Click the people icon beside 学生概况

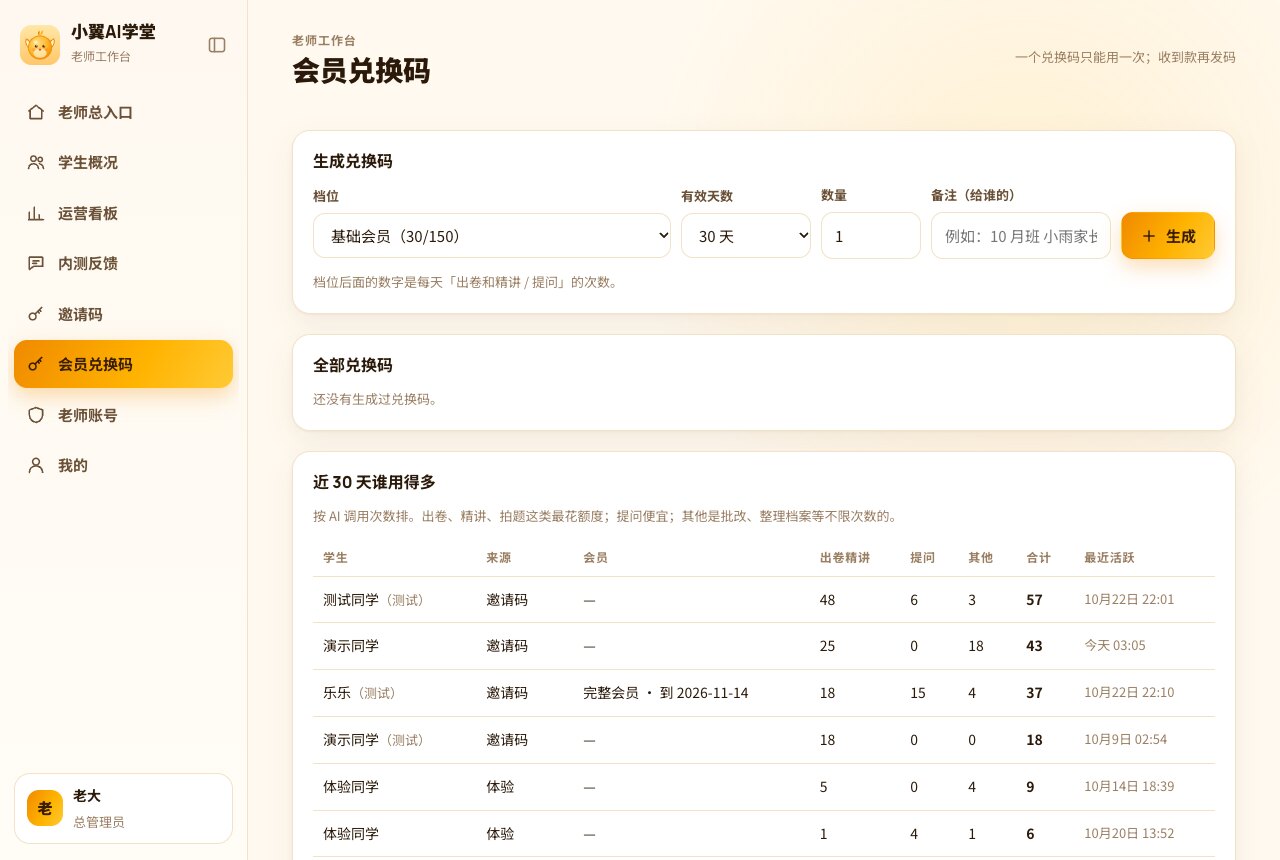36,162
